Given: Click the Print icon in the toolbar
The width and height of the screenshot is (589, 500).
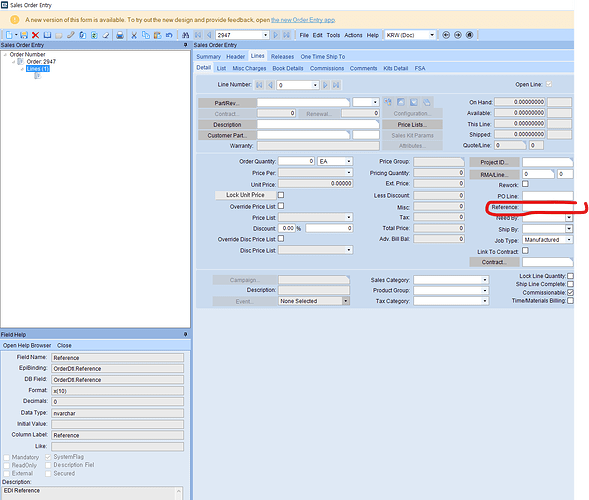Looking at the screenshot, I should pos(120,35).
